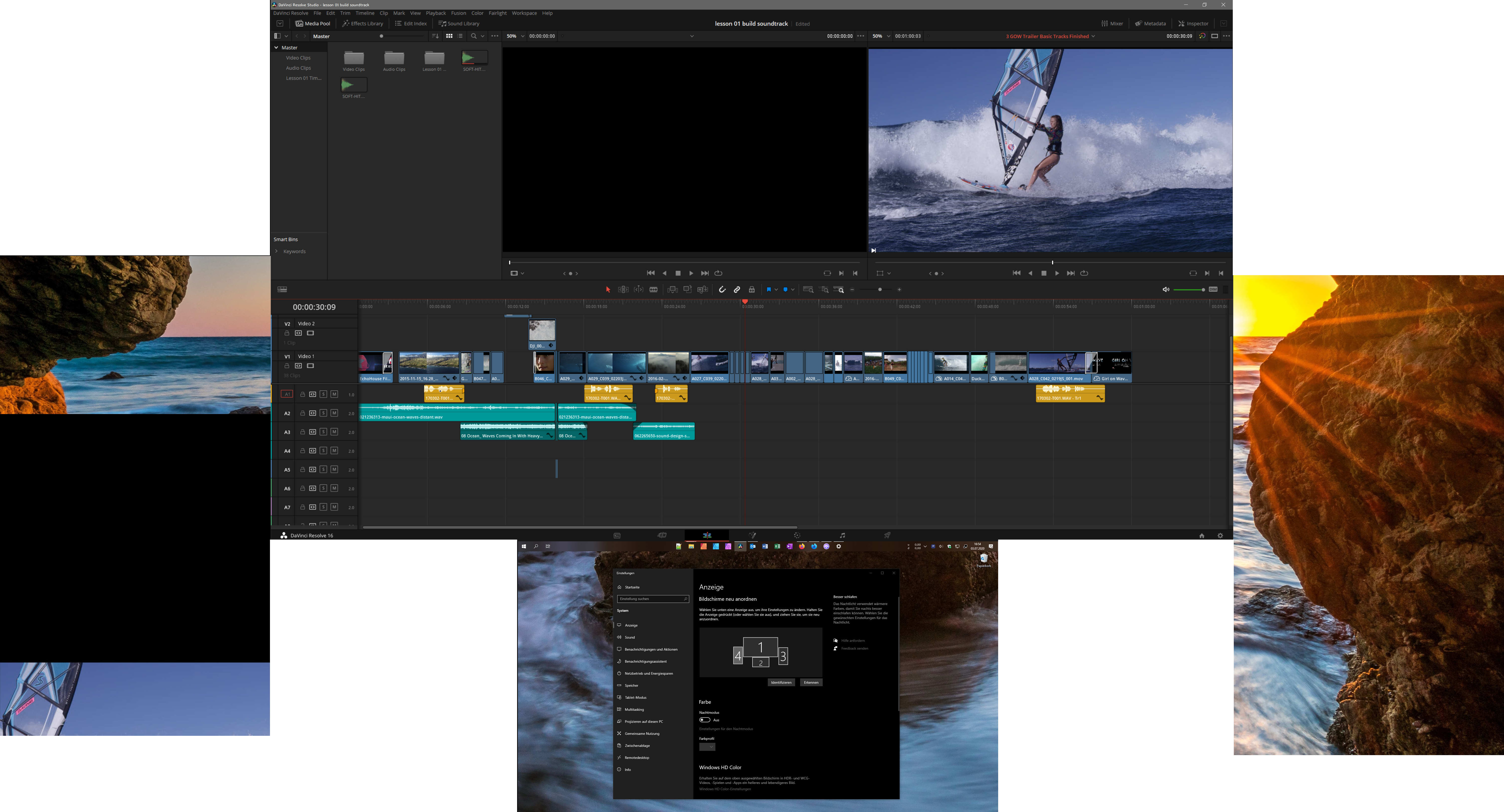Viewport: 1504px width, 812px height.
Task: Solo audio track A3
Action: (323, 432)
